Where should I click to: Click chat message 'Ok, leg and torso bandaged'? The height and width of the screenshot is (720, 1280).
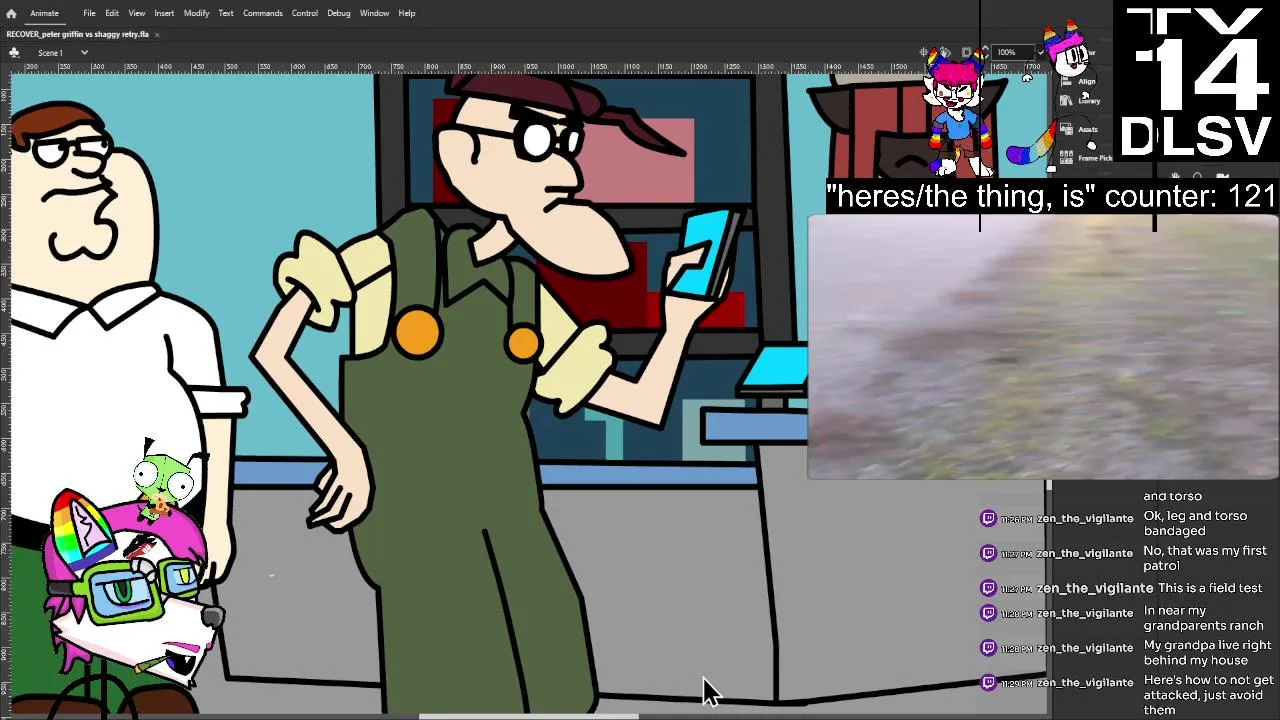coord(1195,523)
